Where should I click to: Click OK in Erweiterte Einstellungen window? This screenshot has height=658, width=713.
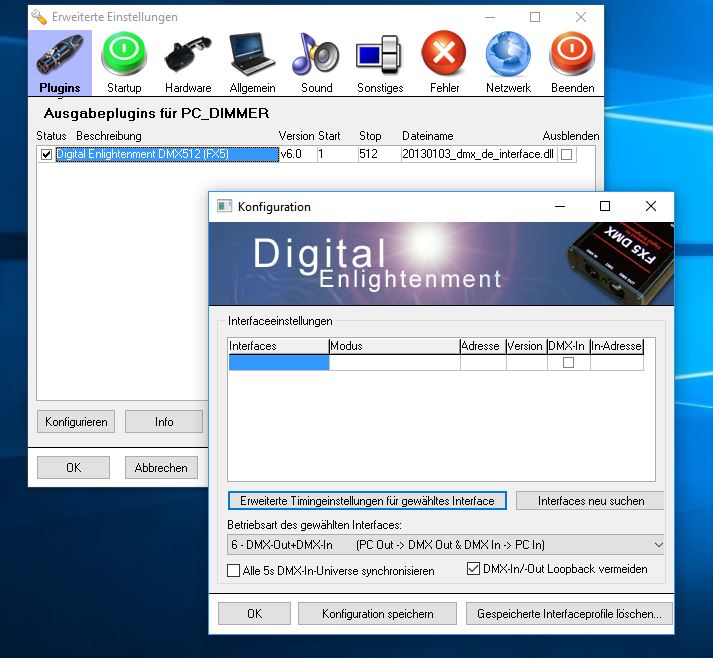pyautogui.click(x=73, y=467)
